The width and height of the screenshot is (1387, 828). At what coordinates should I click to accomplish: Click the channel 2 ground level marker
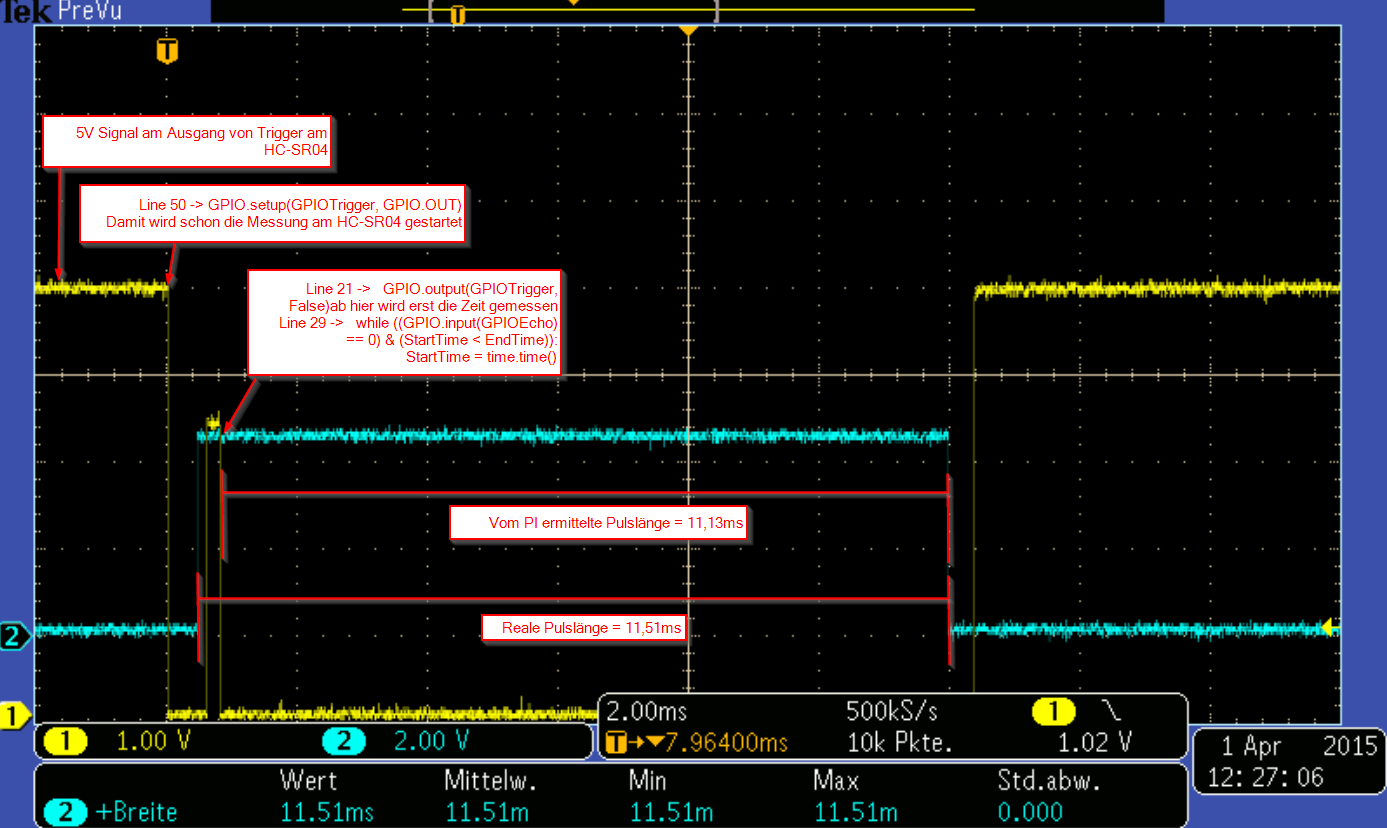point(14,636)
